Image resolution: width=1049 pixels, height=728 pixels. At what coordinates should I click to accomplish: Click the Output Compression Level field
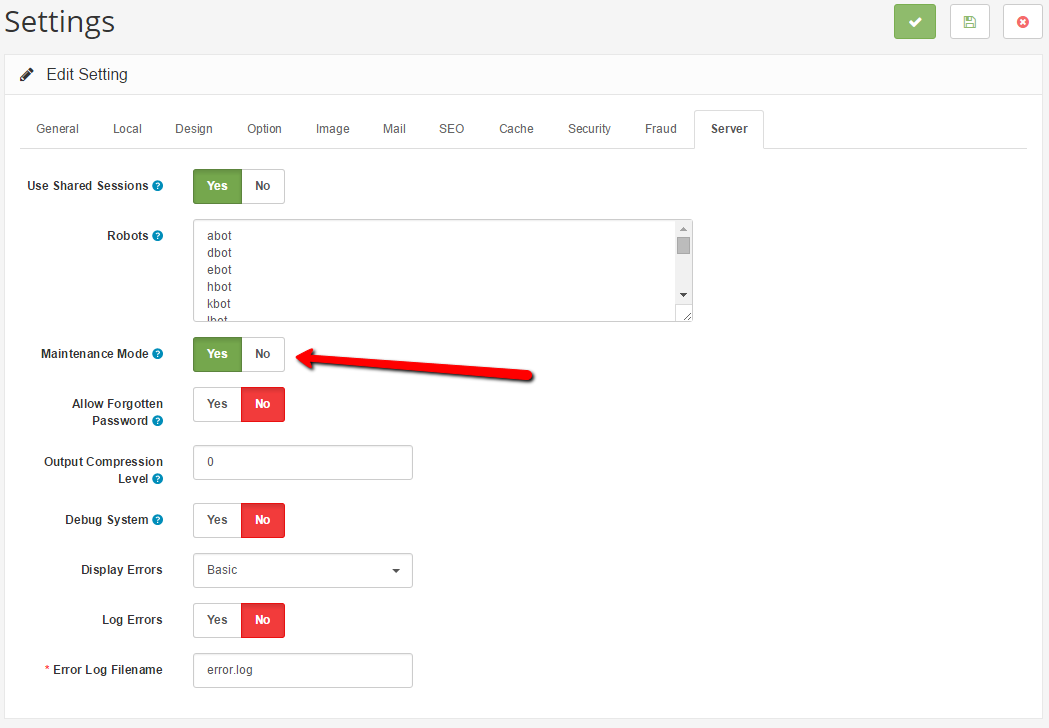[303, 462]
